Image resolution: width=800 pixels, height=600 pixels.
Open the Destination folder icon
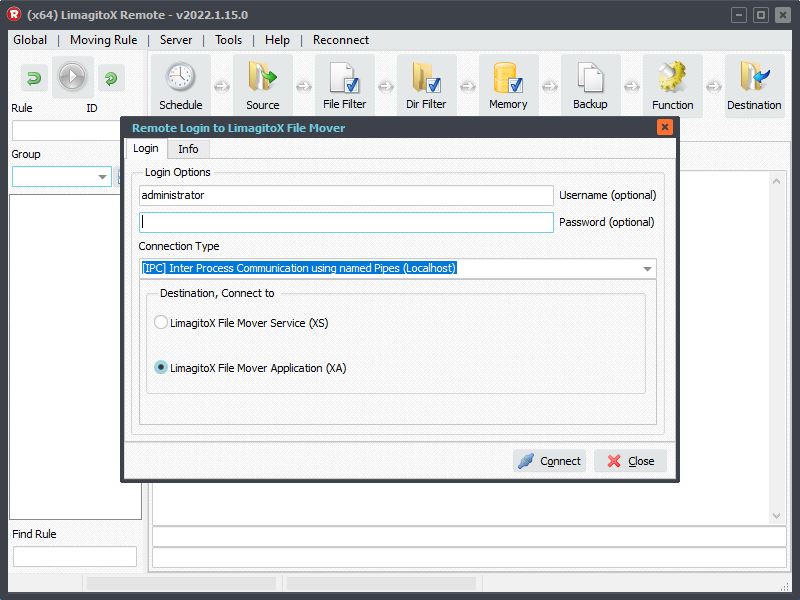pos(754,86)
